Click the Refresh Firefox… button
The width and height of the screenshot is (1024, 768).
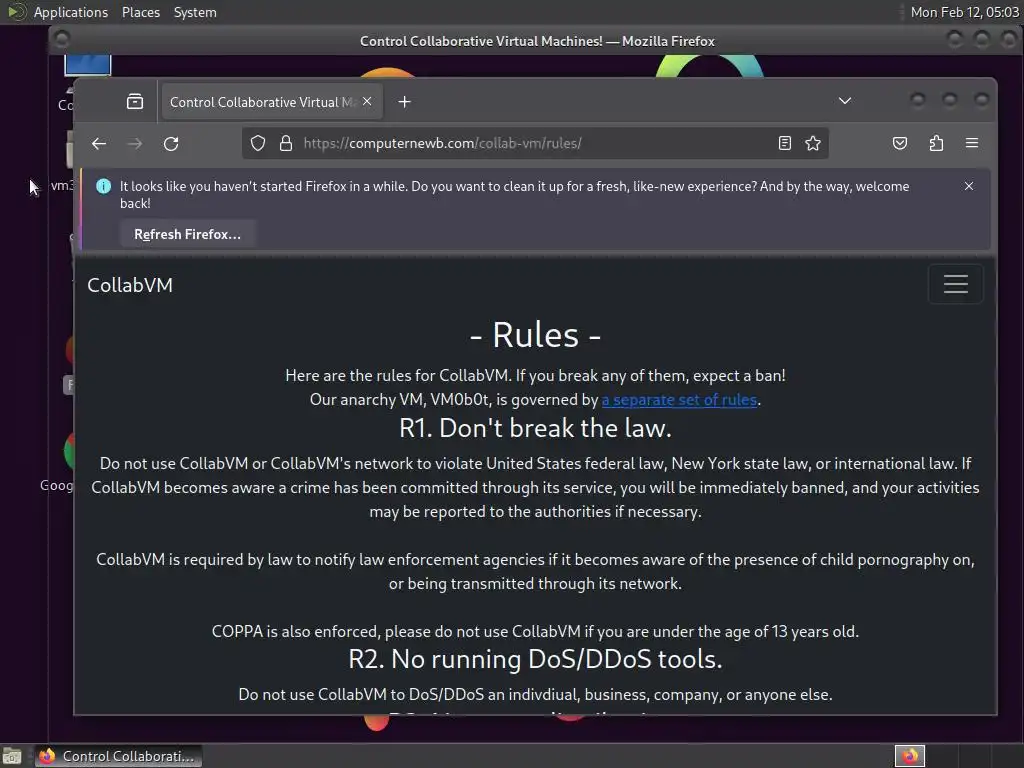[x=187, y=234]
